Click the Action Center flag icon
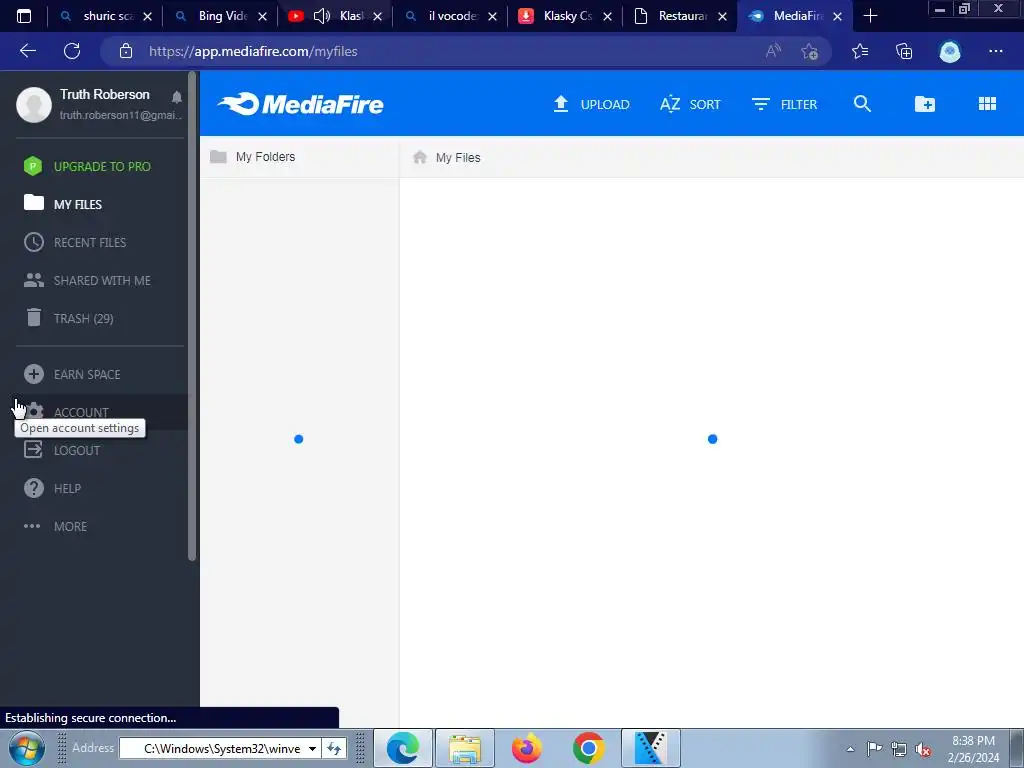This screenshot has width=1024, height=768. 874,748
